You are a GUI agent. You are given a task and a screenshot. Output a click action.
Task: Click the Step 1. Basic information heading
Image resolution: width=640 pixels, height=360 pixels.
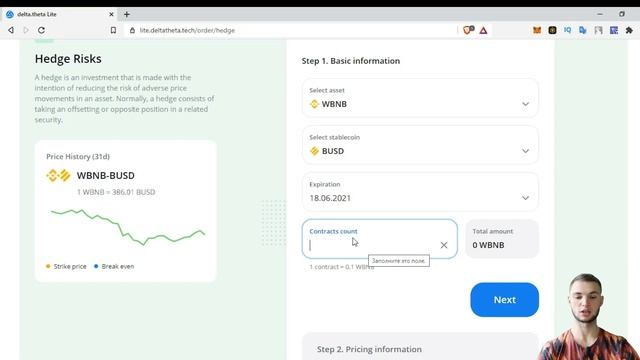pos(351,61)
